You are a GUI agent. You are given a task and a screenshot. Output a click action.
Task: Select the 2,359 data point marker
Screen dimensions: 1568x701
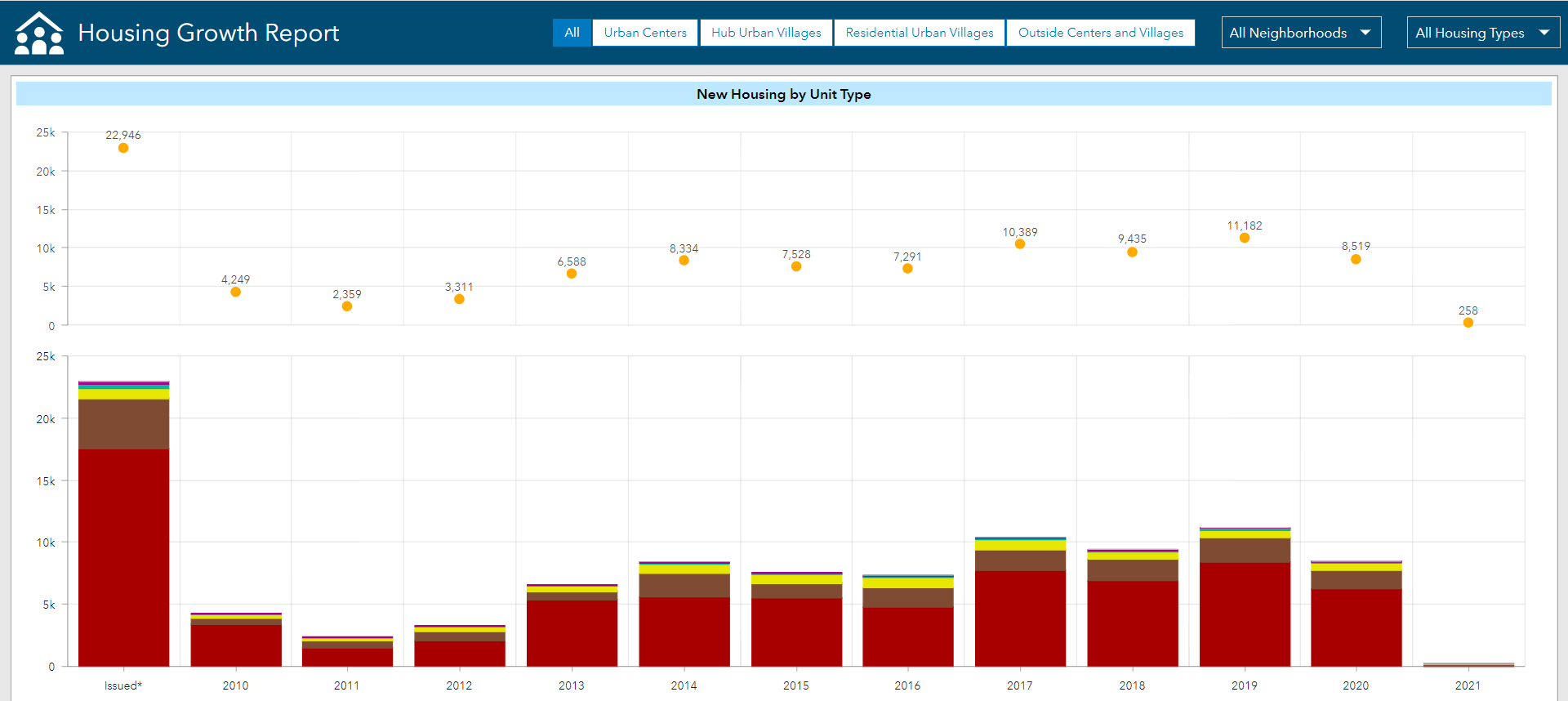pyautogui.click(x=347, y=306)
